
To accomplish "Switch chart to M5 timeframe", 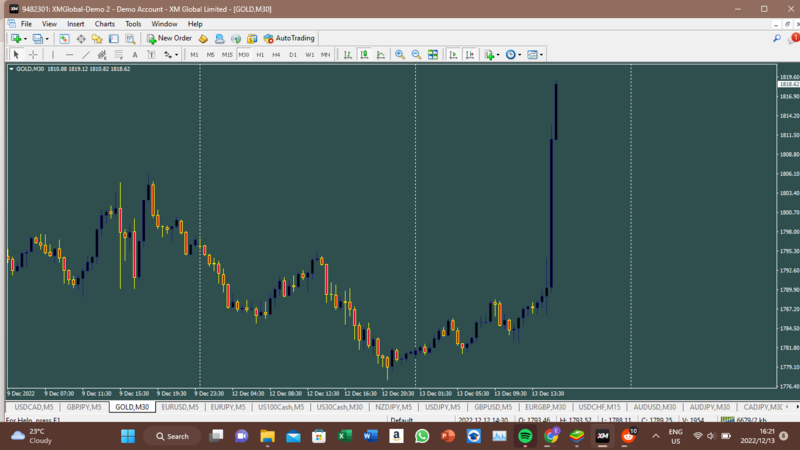I will 210,55.
